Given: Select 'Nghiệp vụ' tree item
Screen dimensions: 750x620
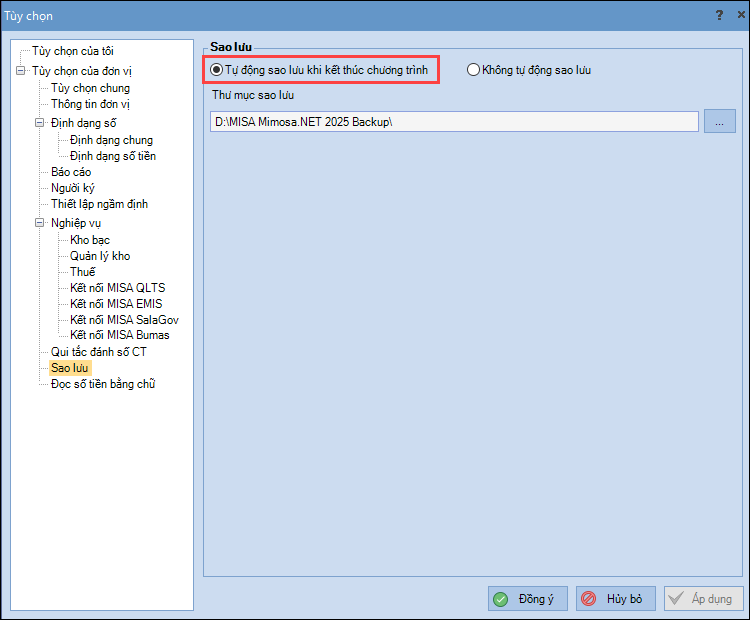Looking at the screenshot, I should click(76, 223).
